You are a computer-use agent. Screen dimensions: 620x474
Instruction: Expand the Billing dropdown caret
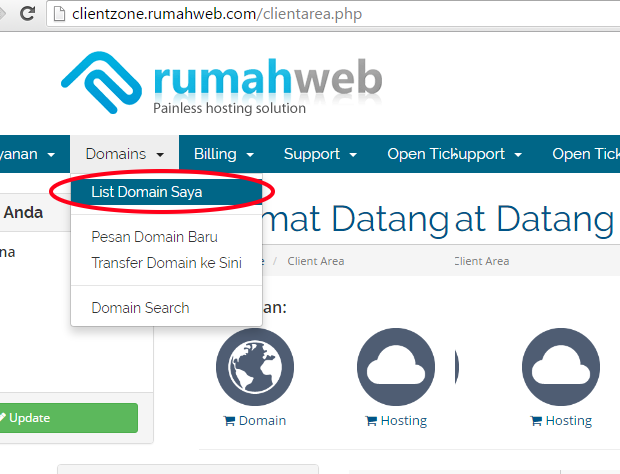coord(250,155)
